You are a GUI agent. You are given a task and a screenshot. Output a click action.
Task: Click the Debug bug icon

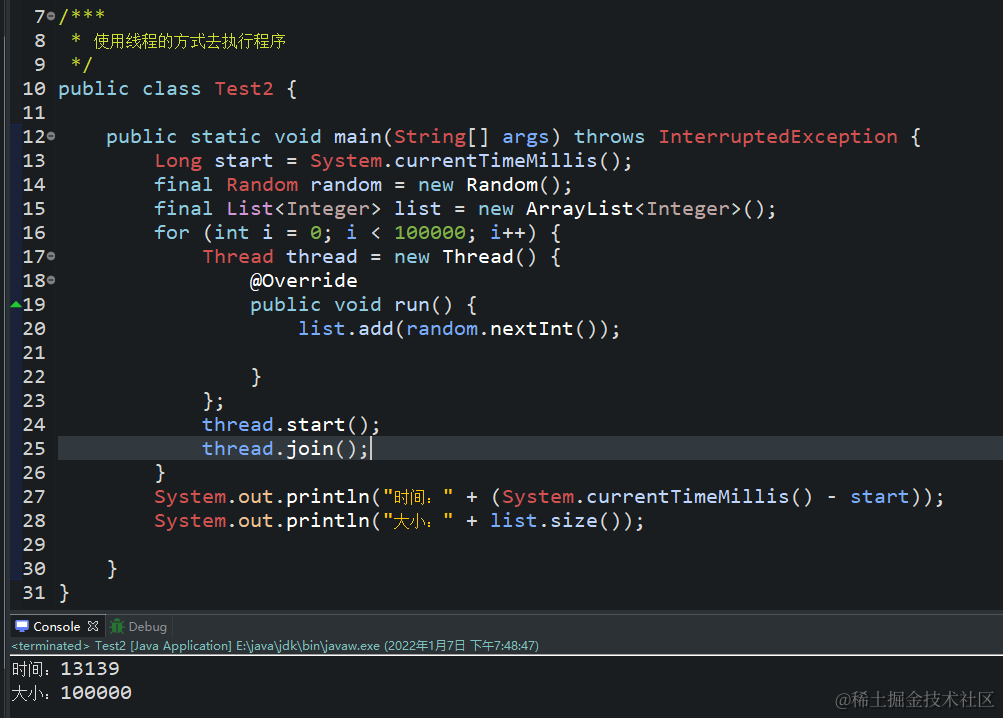pos(117,626)
